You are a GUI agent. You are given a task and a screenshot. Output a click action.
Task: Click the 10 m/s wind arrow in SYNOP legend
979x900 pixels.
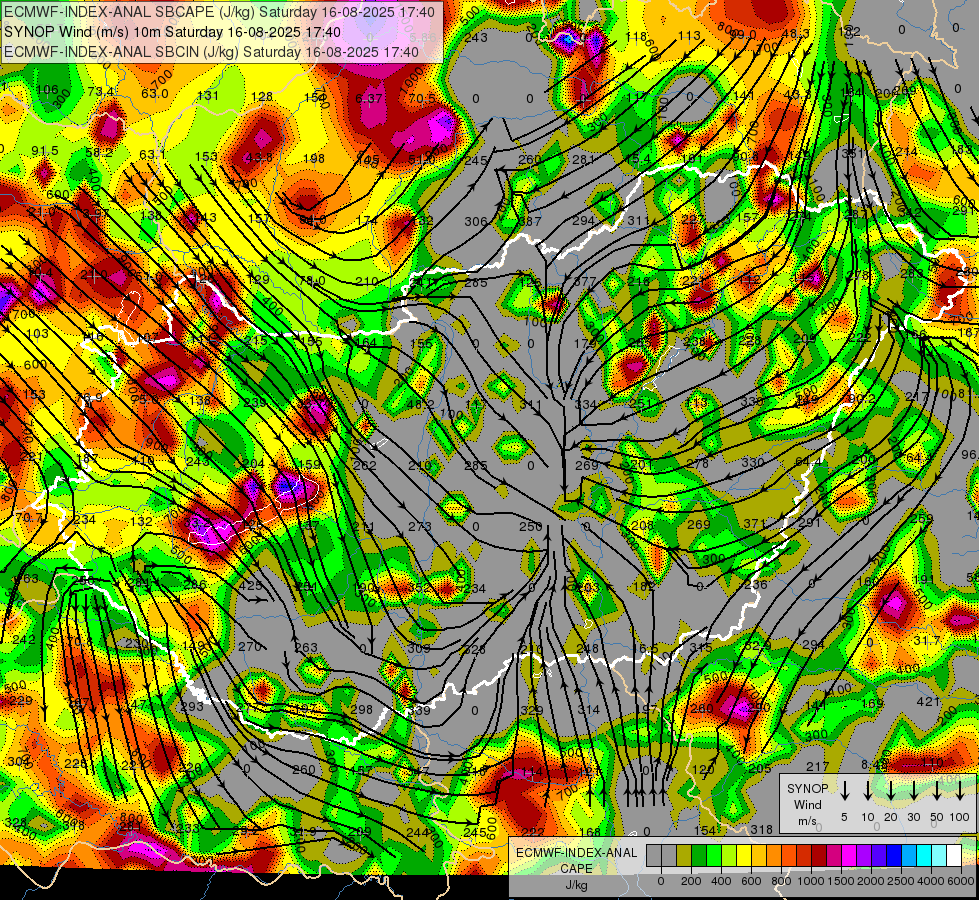click(x=867, y=790)
